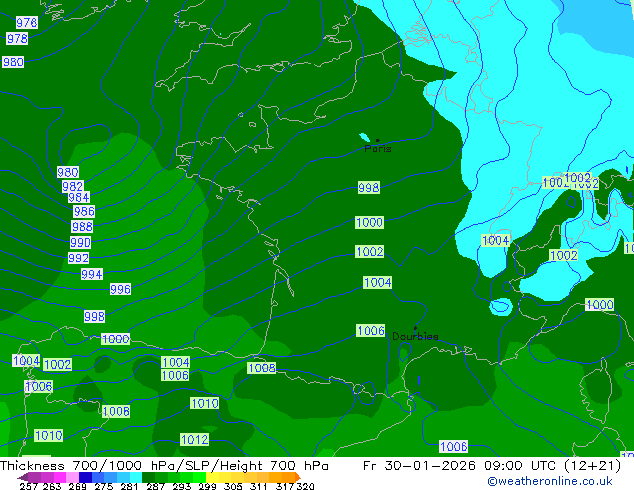
Task: Click the 311 legend value
Action: coord(258,486)
